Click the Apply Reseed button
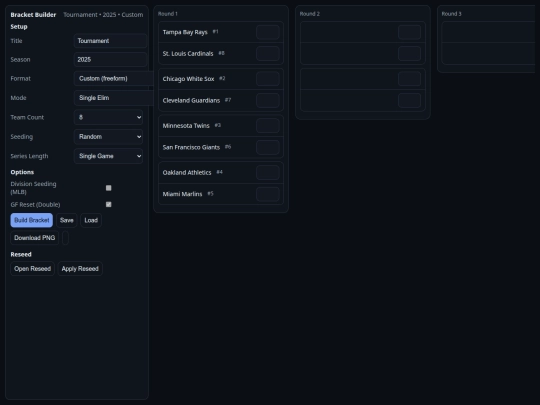 tap(80, 269)
